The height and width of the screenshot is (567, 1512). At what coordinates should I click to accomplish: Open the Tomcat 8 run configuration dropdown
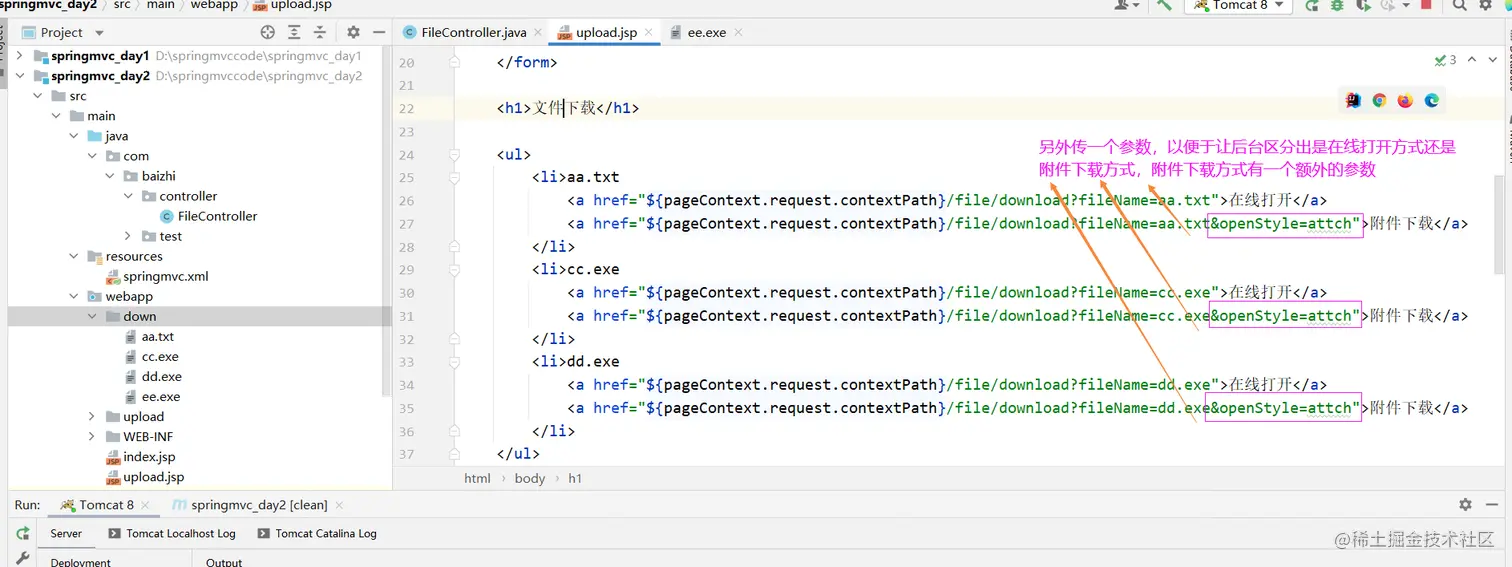[x=1239, y=5]
